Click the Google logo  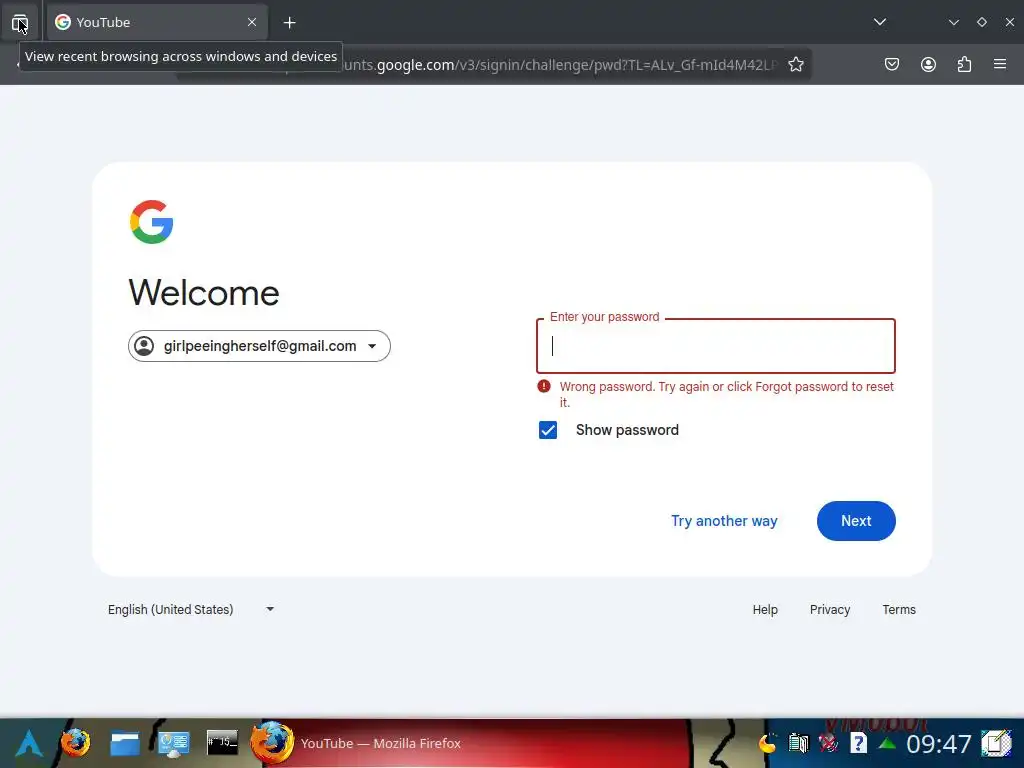click(152, 222)
